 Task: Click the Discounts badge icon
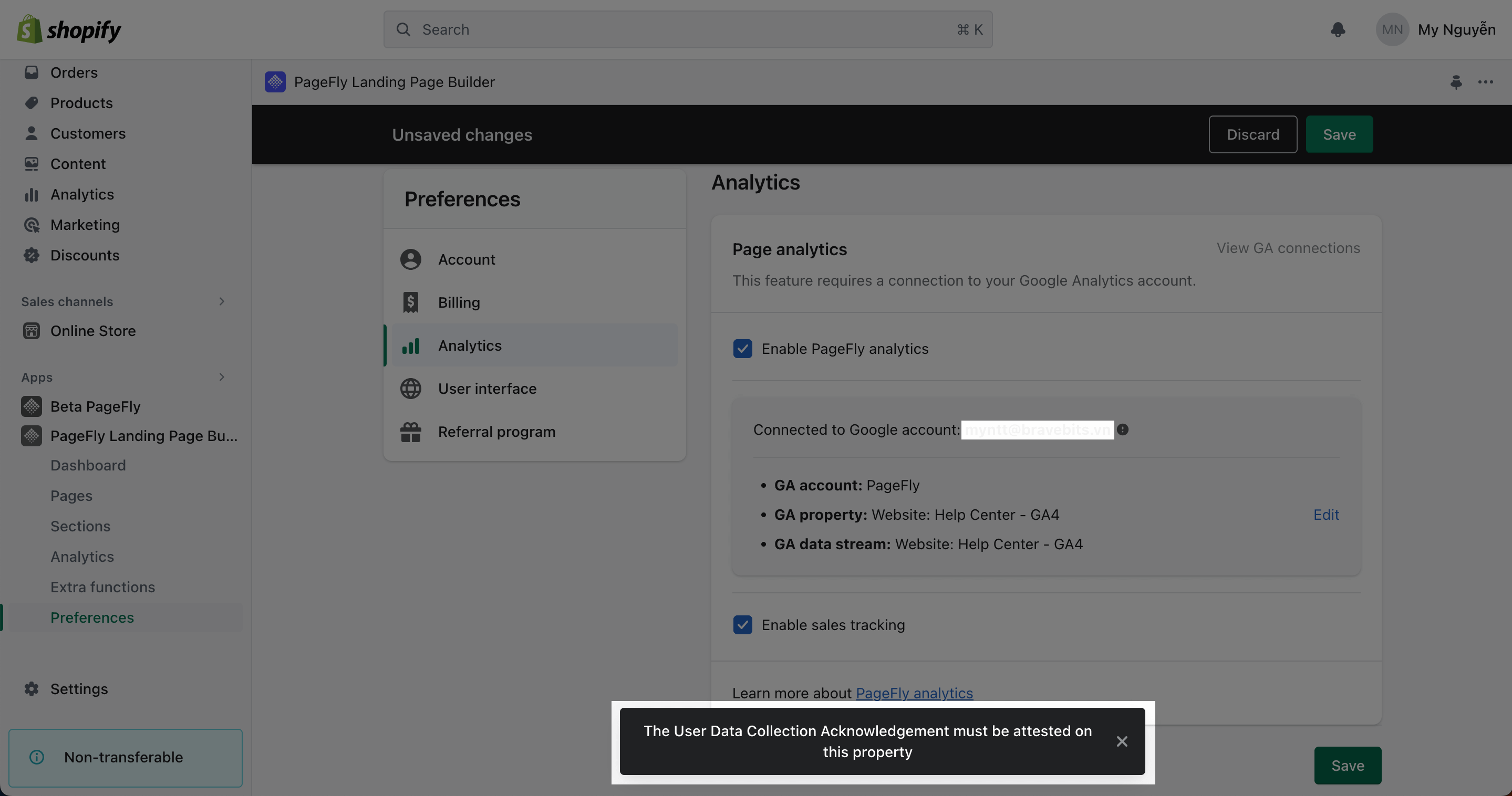pyautogui.click(x=32, y=255)
